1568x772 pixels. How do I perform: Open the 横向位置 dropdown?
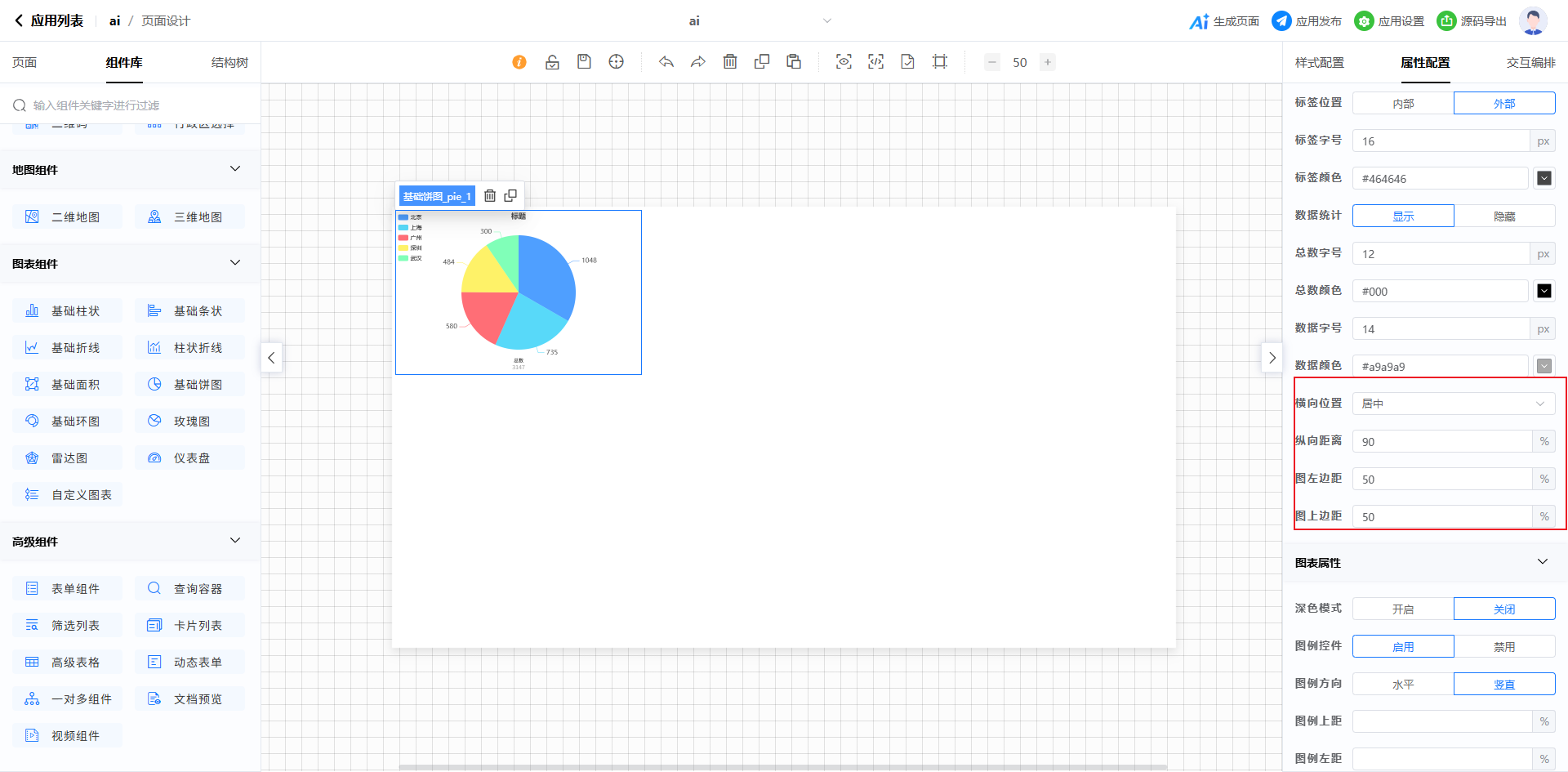(1454, 404)
